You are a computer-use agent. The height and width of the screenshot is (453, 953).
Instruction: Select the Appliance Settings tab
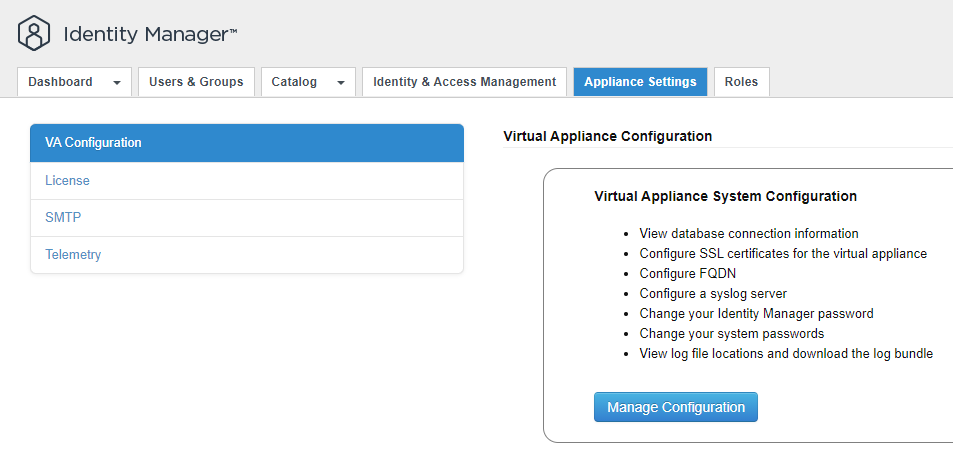coord(640,82)
